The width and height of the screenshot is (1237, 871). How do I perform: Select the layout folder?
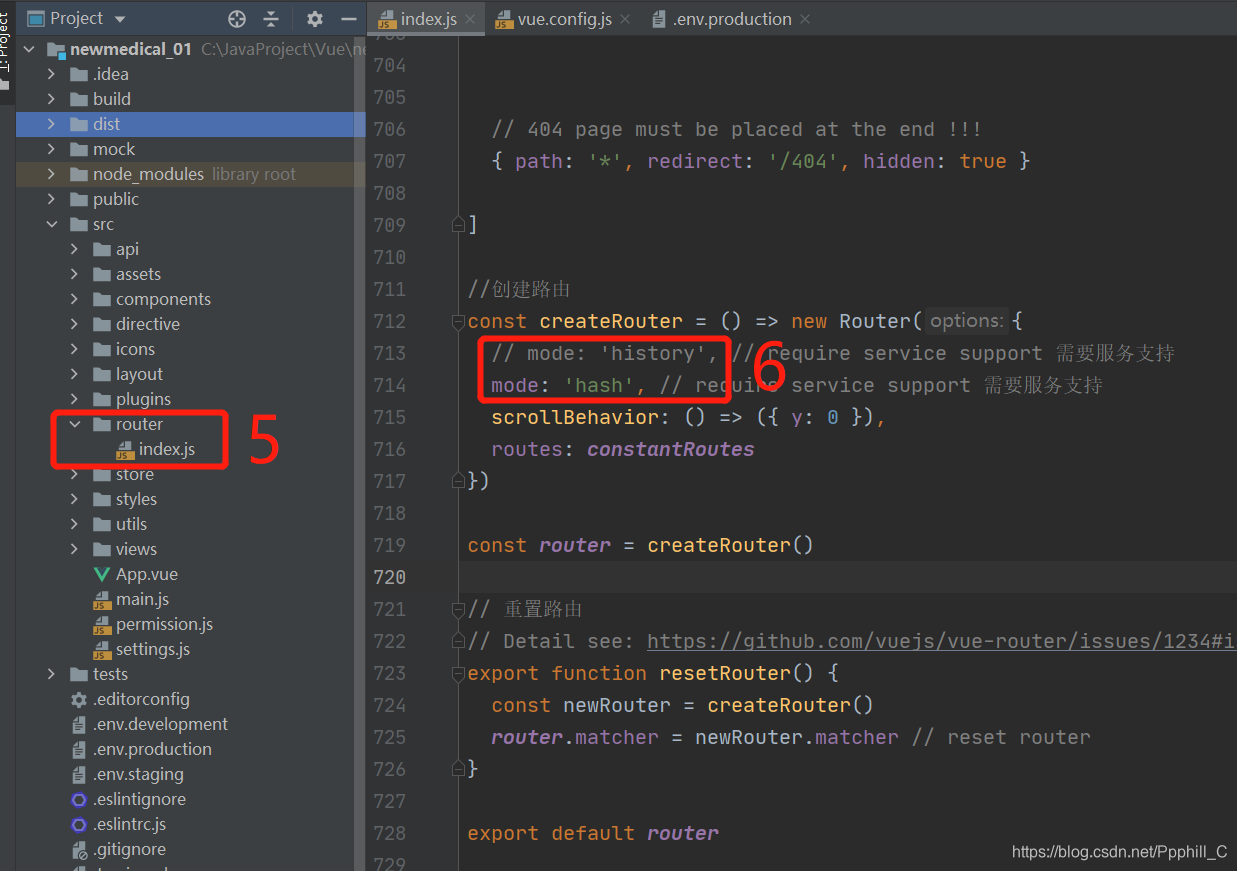[x=139, y=374]
